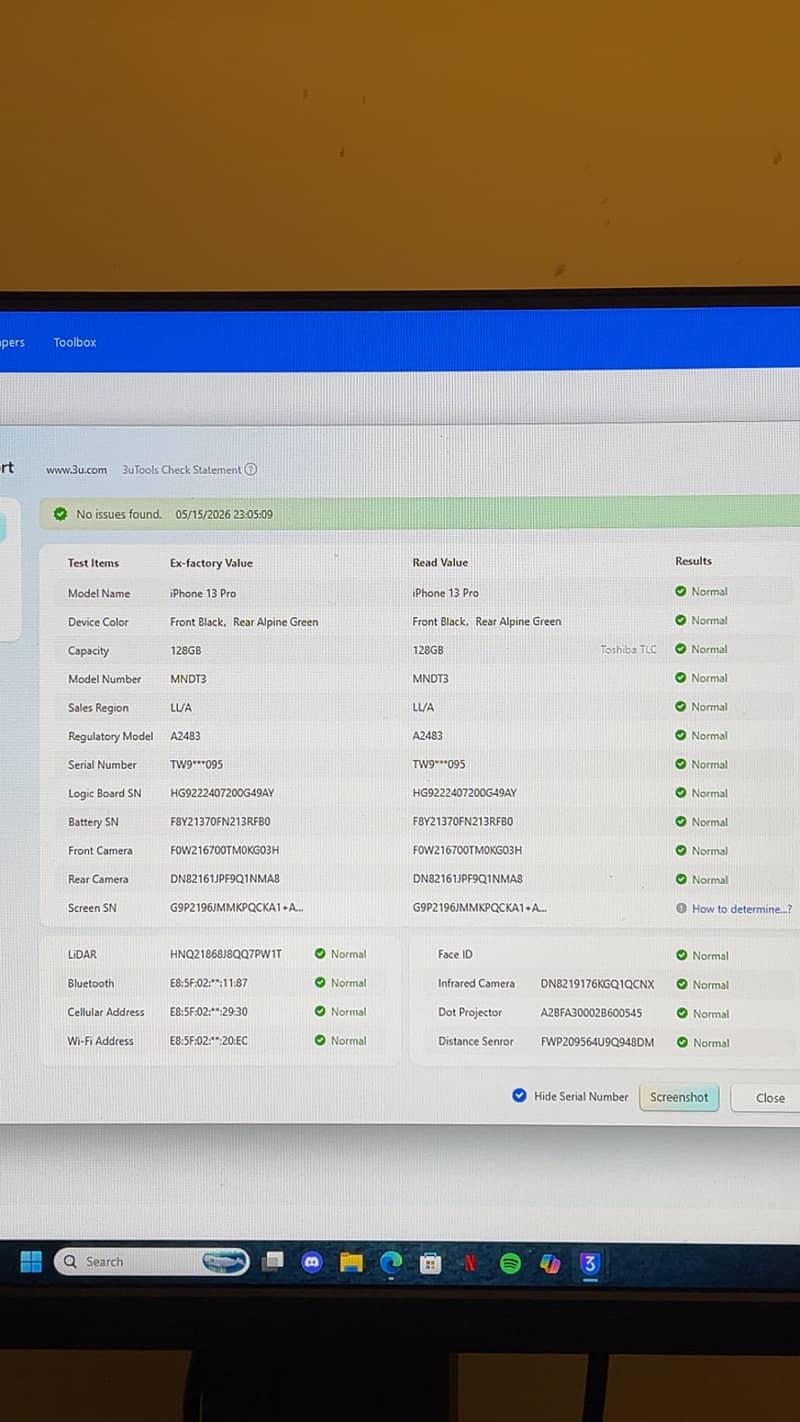The image size is (800, 1422).
Task: Click the Distance Sensor value 'FWP209564U9Q948DM'
Action: pos(597,1042)
